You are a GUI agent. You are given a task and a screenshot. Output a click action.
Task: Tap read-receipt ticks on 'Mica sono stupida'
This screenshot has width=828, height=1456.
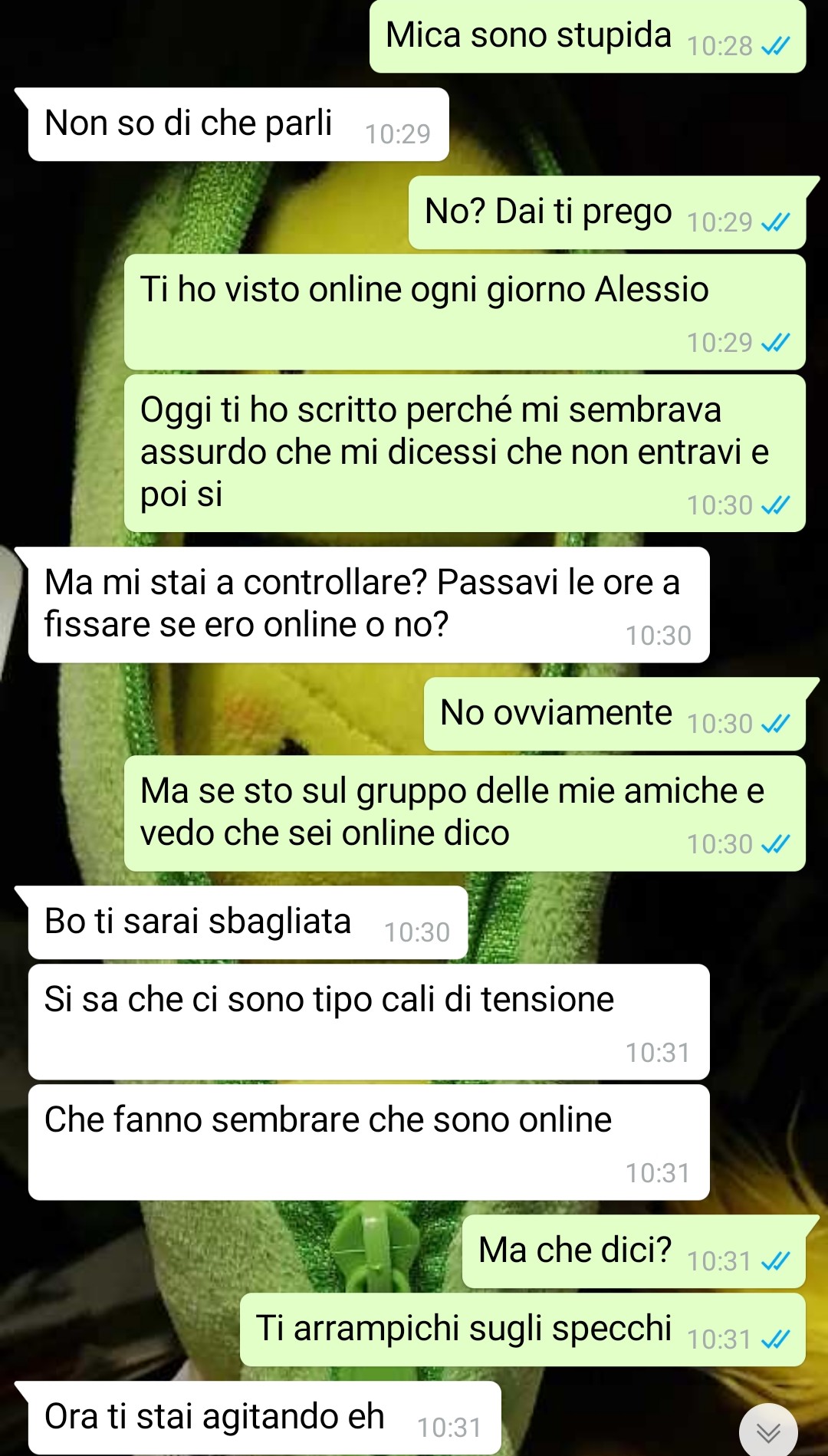pyautogui.click(x=775, y=47)
